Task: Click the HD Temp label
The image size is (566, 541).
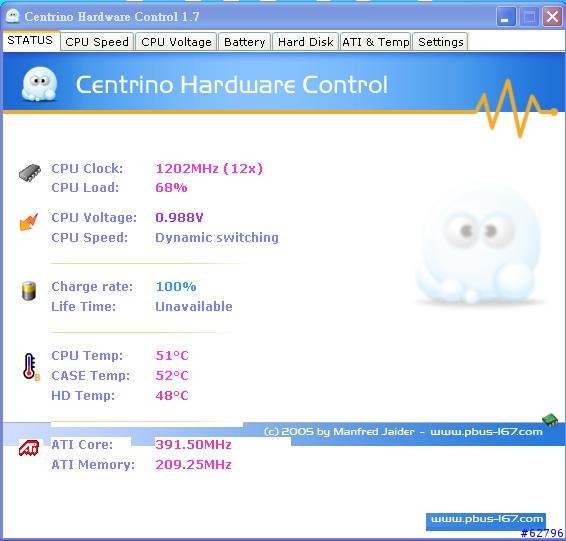Action: (83, 396)
